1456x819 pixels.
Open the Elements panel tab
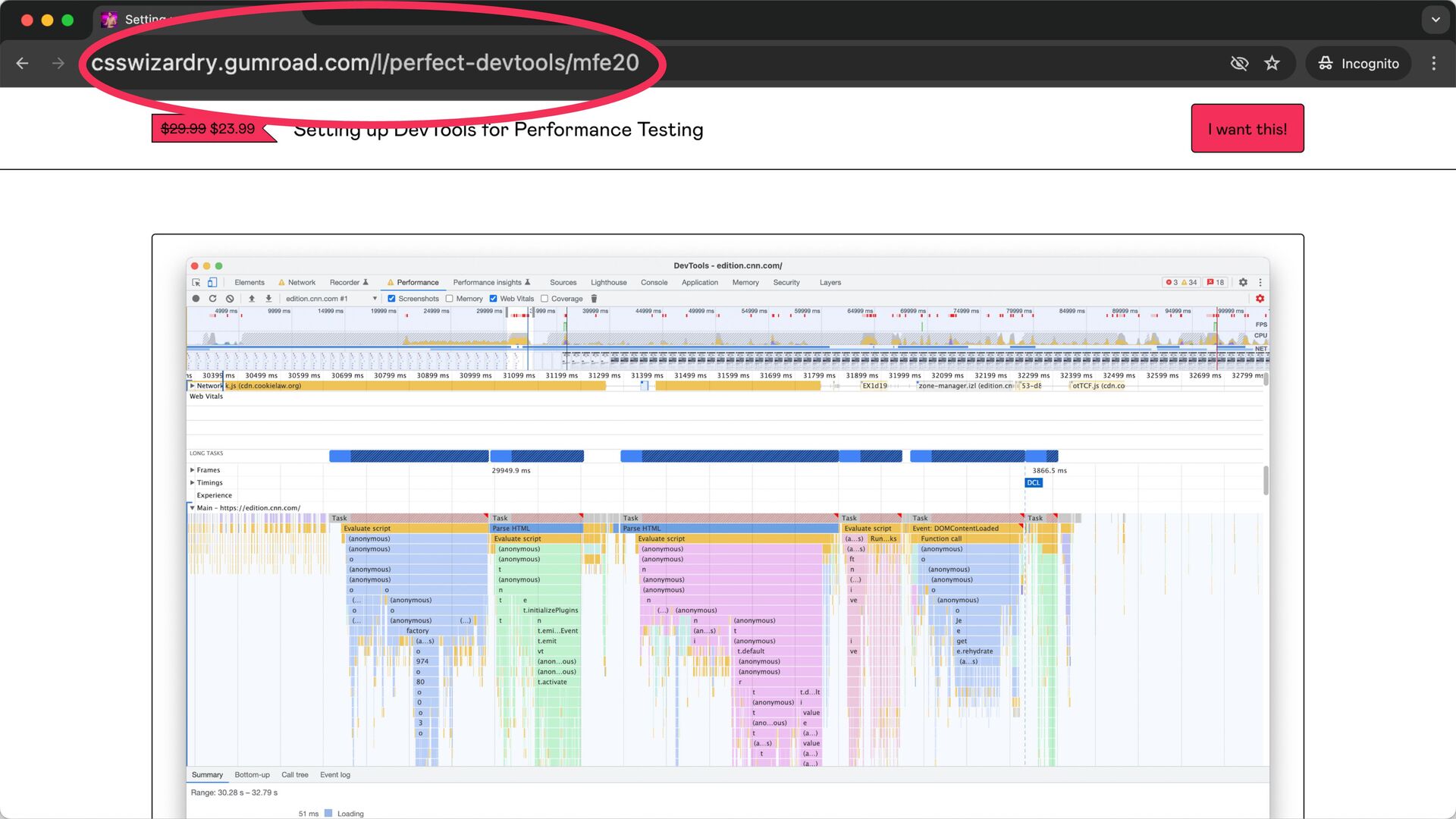point(249,282)
